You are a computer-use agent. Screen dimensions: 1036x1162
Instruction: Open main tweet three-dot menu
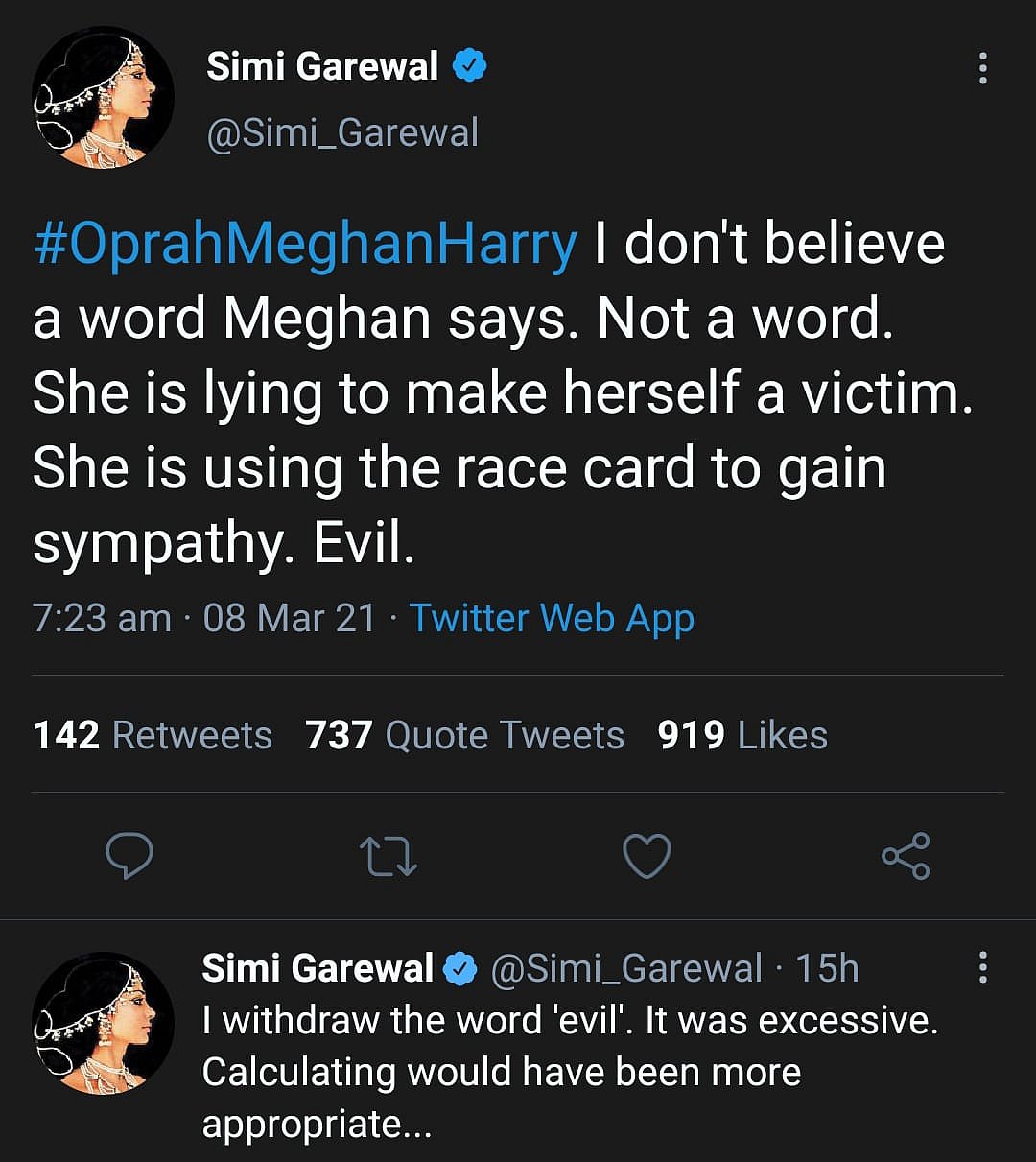(982, 68)
